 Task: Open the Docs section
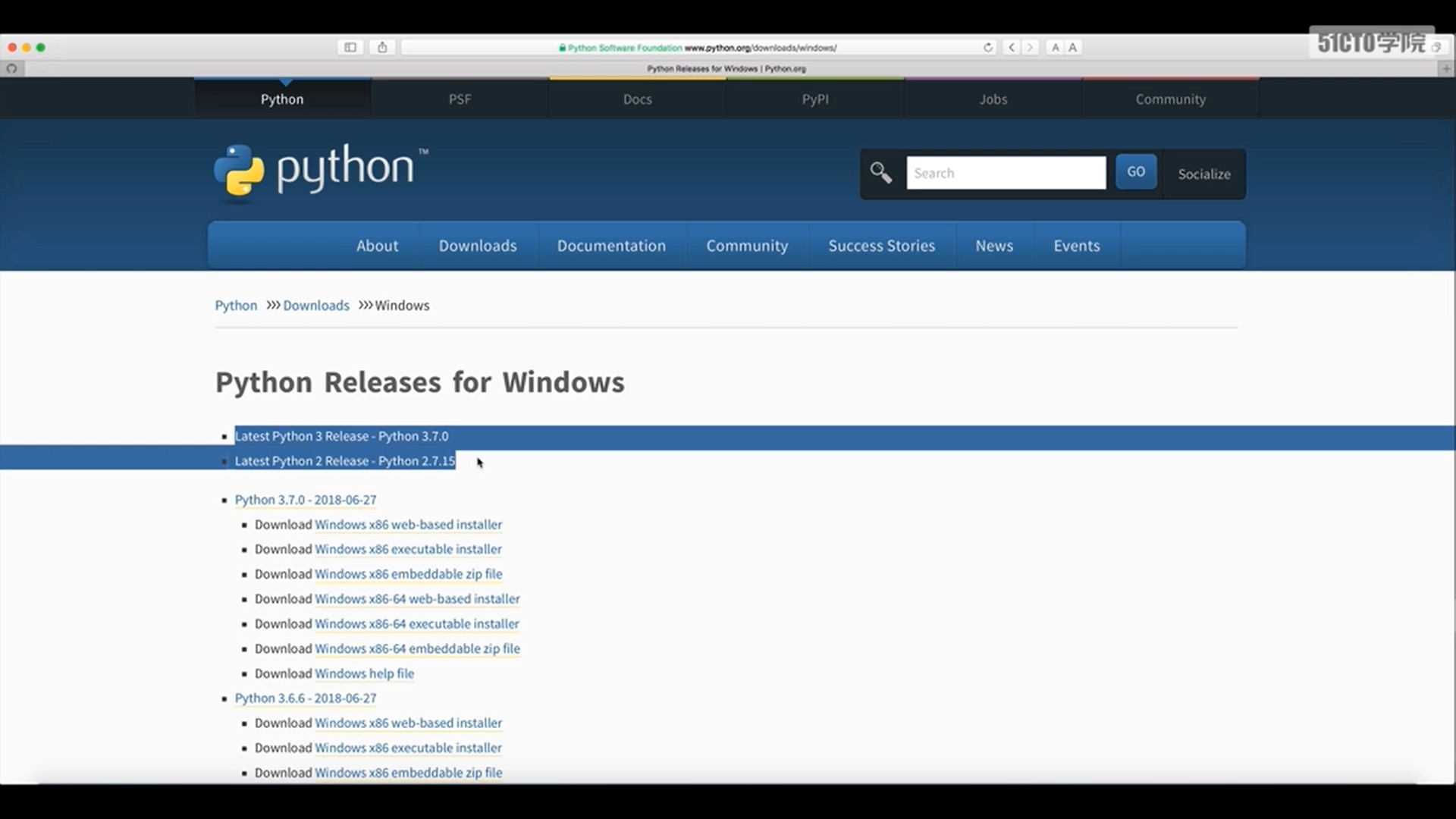pyautogui.click(x=636, y=99)
